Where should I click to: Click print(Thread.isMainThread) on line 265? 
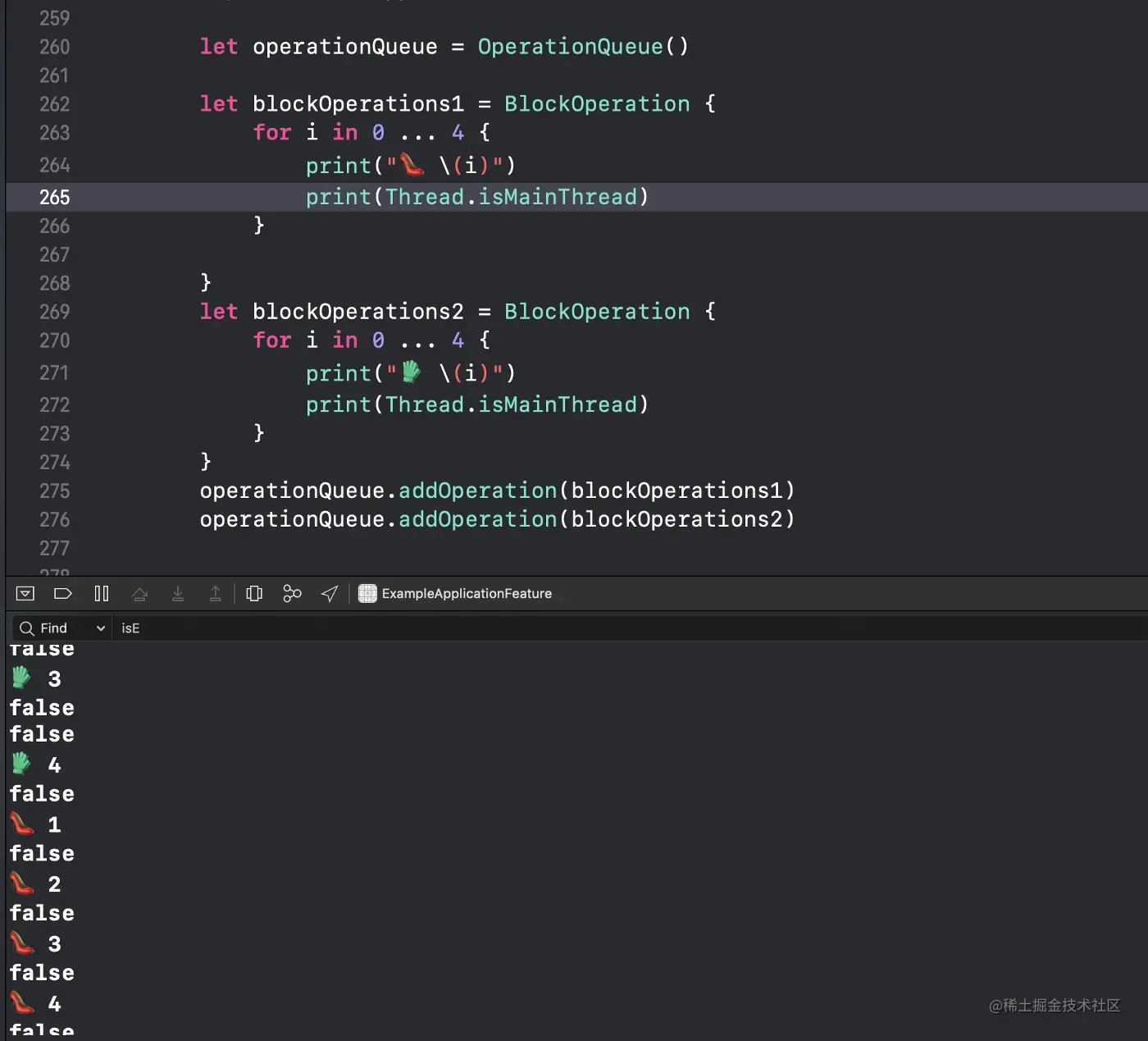click(x=477, y=197)
